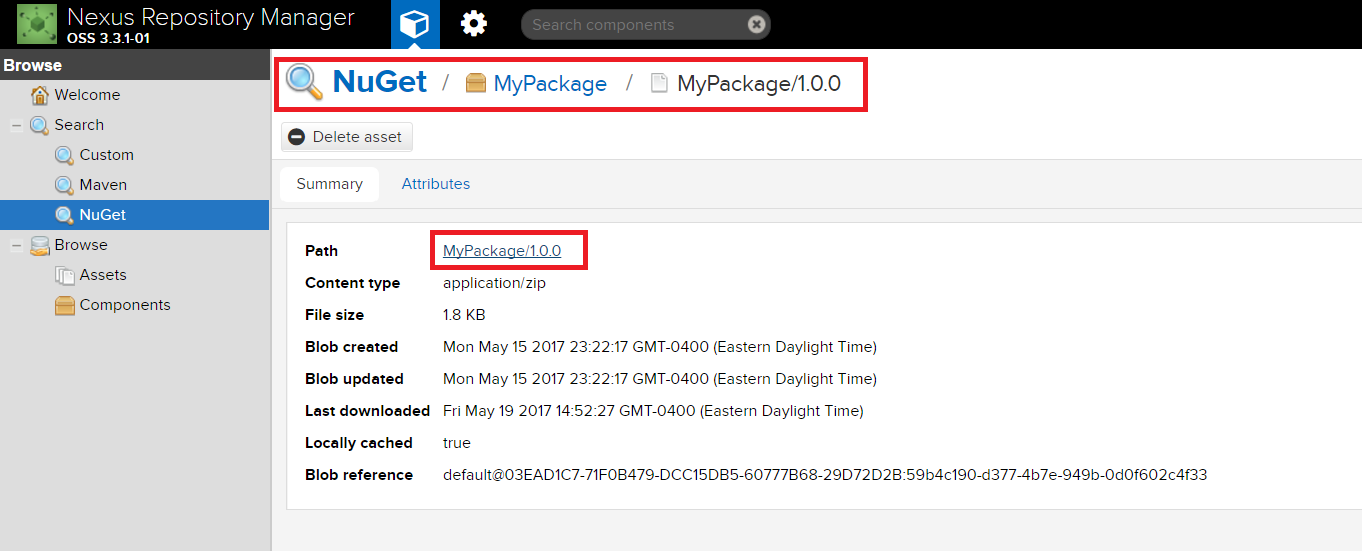Collapse the Search tree node

click(16, 125)
